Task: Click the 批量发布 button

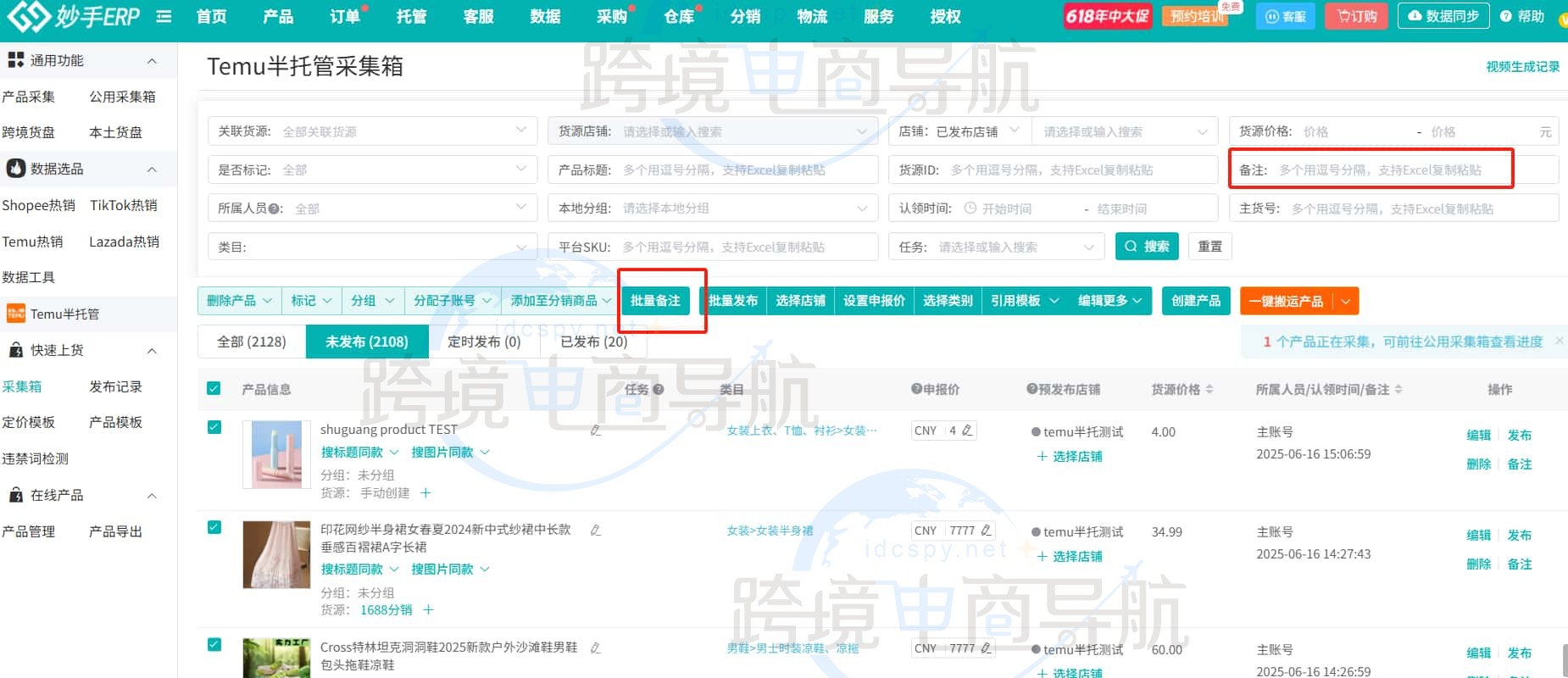Action: (733, 301)
